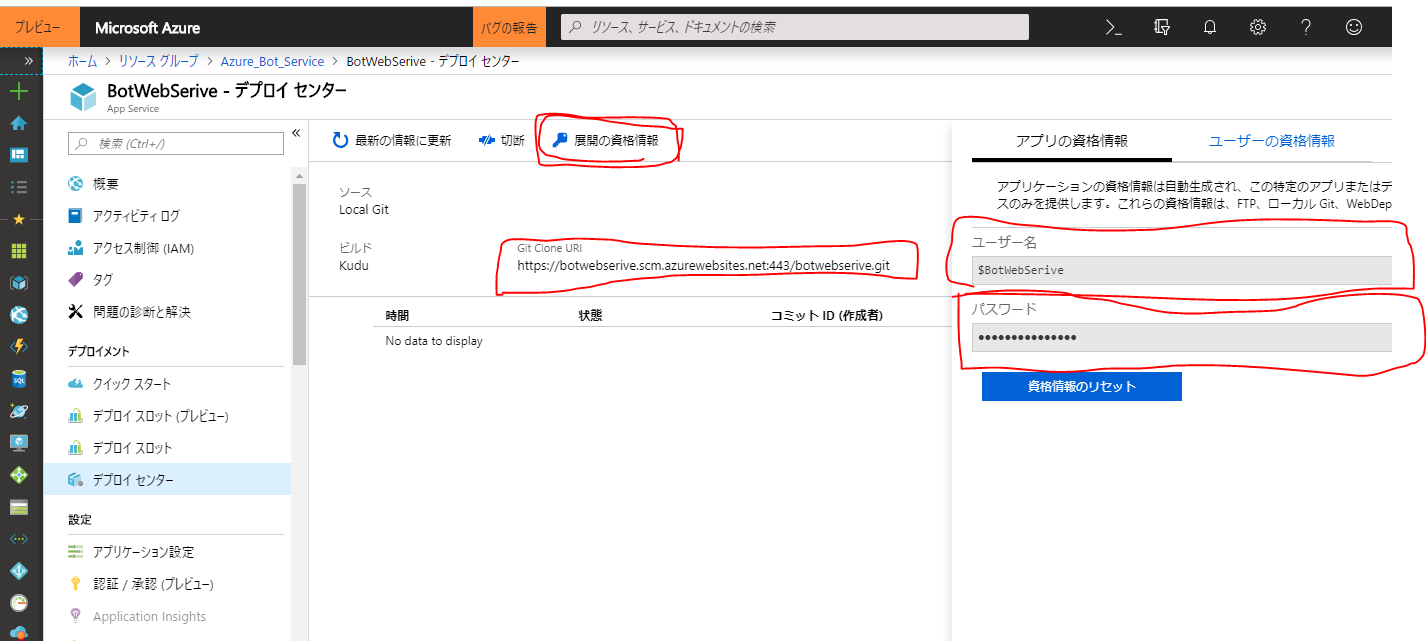The width and height of the screenshot is (1426, 641).
Task: Open アクティビティ ログ from the menu
Action: click(x=134, y=215)
